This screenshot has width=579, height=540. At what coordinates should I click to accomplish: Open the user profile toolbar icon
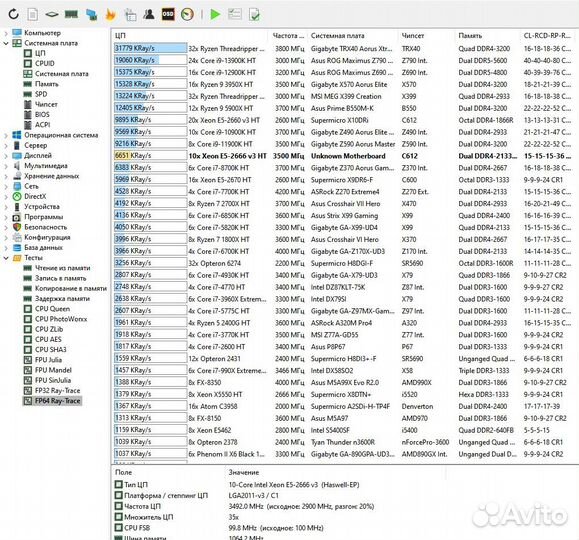149,14
